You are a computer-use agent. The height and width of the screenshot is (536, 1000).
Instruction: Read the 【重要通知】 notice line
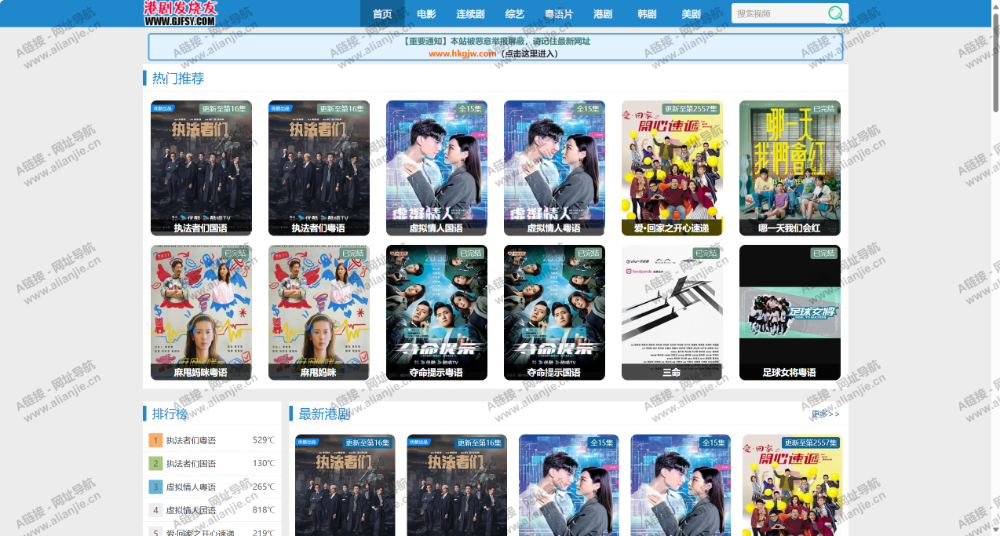(x=496, y=41)
